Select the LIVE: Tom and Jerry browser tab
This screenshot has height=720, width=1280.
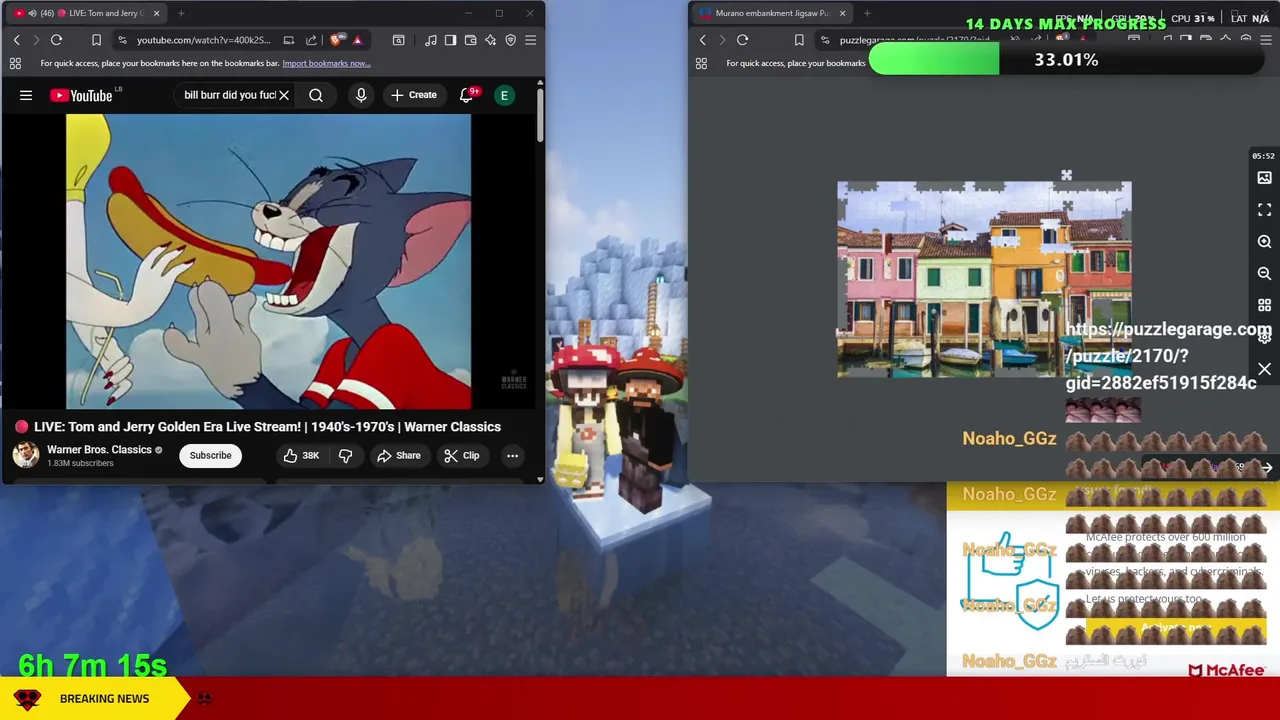tap(86, 13)
